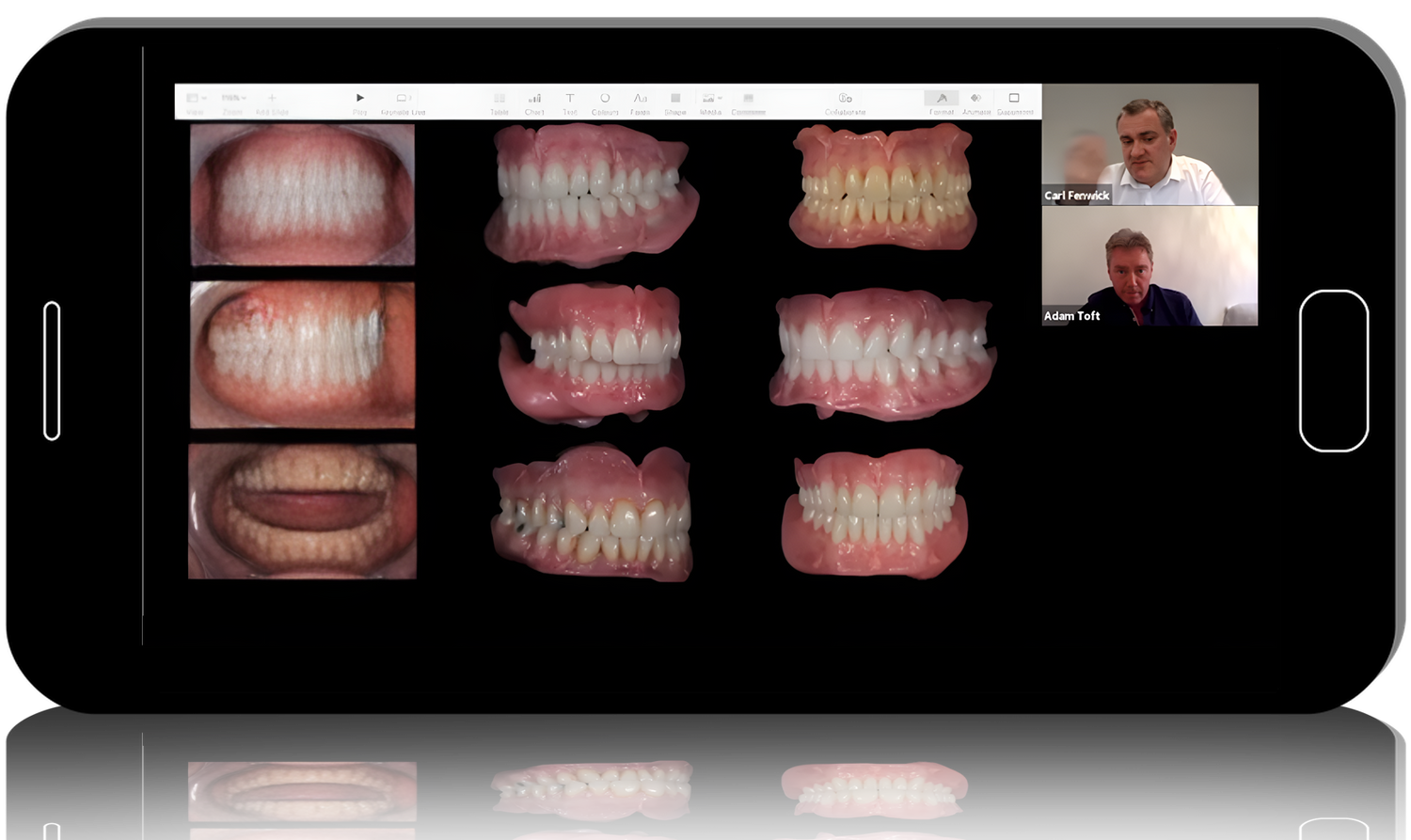The height and width of the screenshot is (840, 1411).
Task: Expand the Zoom percentage menu
Action: click(233, 99)
